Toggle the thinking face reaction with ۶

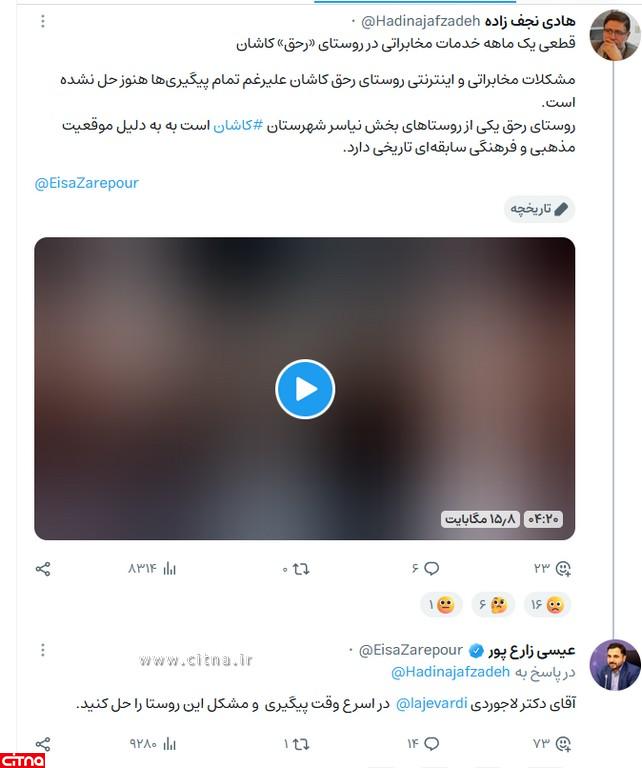pyautogui.click(x=493, y=605)
